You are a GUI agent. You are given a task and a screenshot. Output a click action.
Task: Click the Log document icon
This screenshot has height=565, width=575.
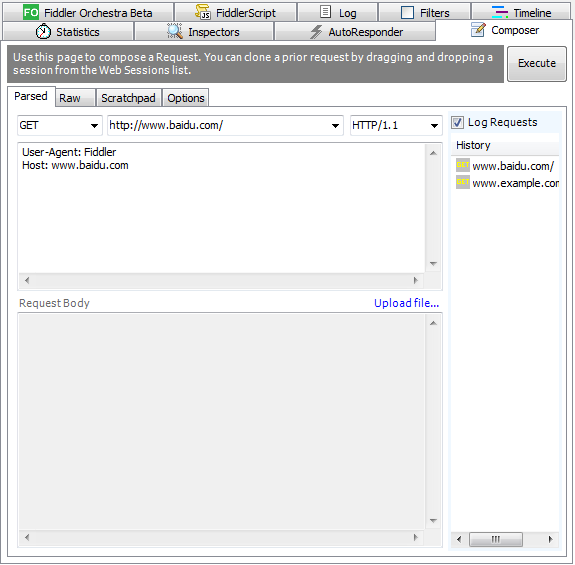click(325, 12)
